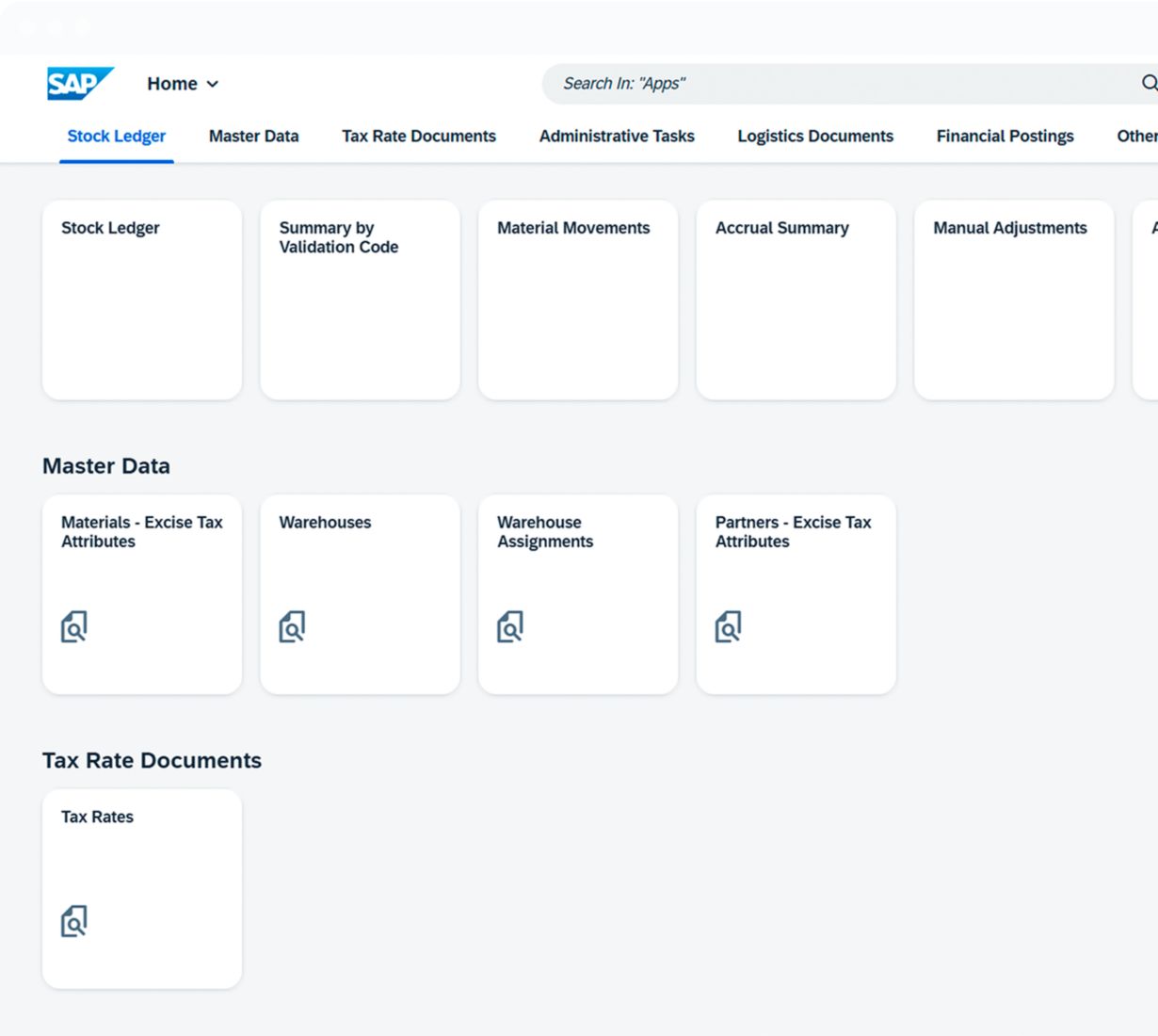
Task: Expand the Home dropdown menu
Action: pyautogui.click(x=183, y=84)
